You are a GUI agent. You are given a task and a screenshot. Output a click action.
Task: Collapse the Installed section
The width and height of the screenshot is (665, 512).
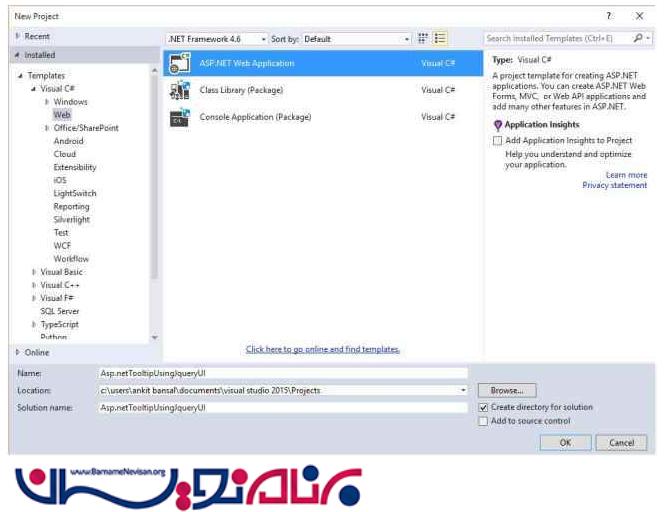(17, 55)
